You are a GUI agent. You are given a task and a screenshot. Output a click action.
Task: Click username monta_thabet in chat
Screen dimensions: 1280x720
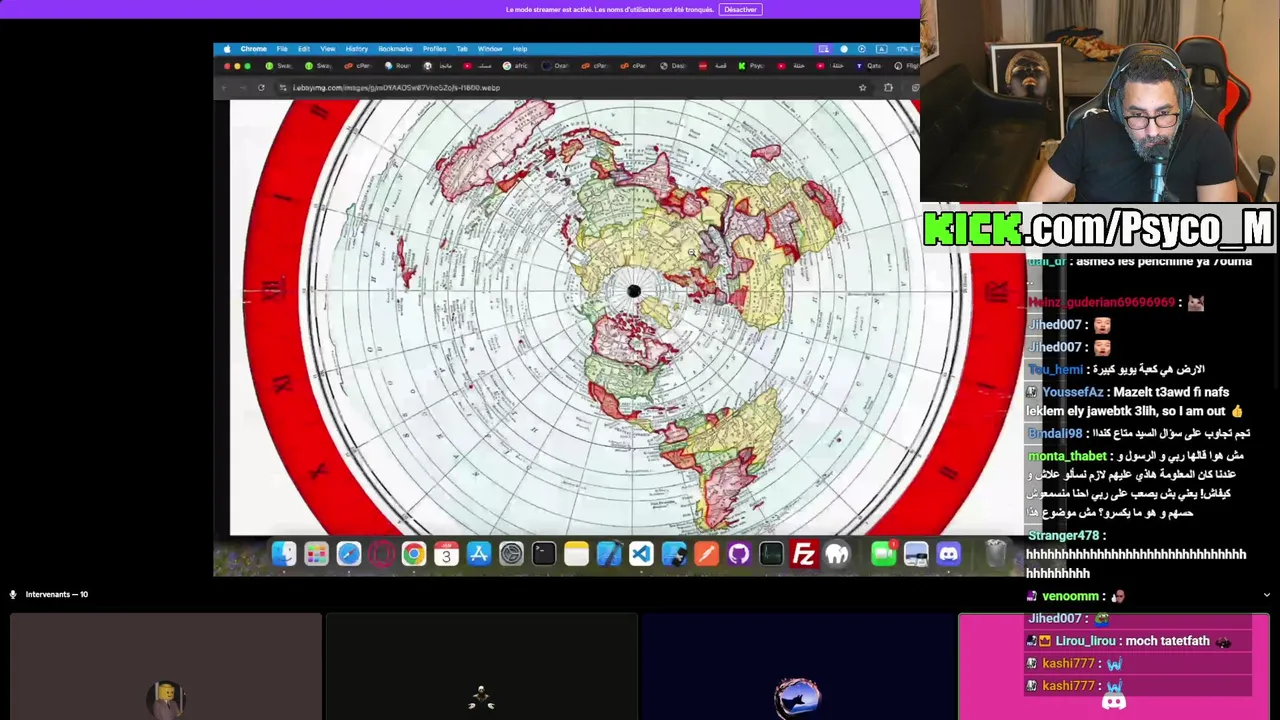pyautogui.click(x=1067, y=456)
